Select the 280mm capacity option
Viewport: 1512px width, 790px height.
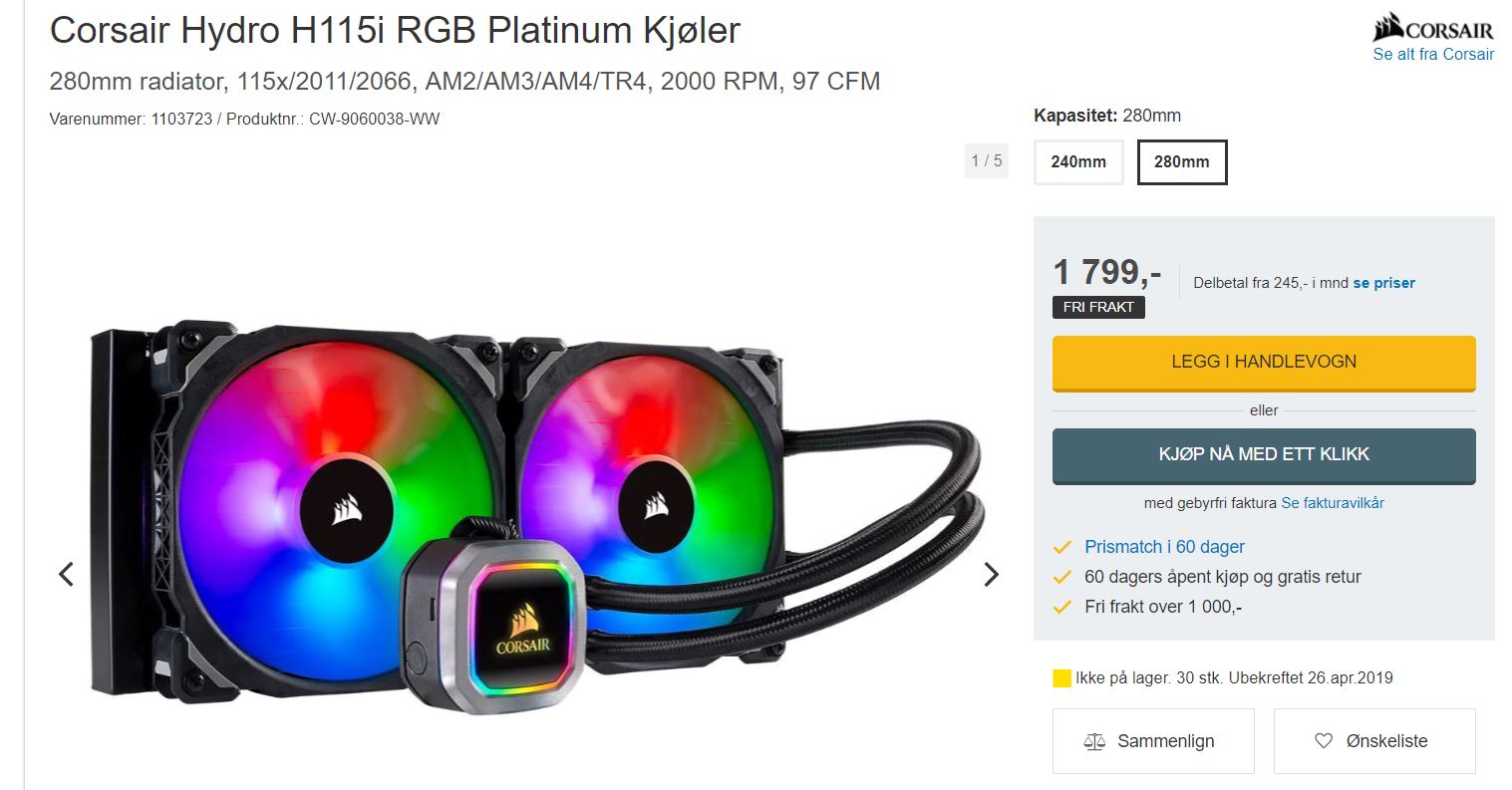point(1182,162)
